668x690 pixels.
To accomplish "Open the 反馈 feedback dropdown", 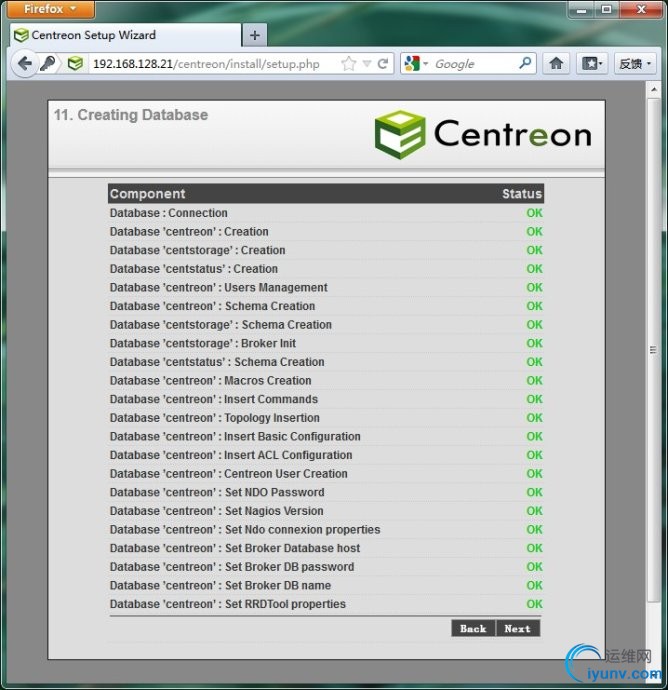I will (635, 64).
